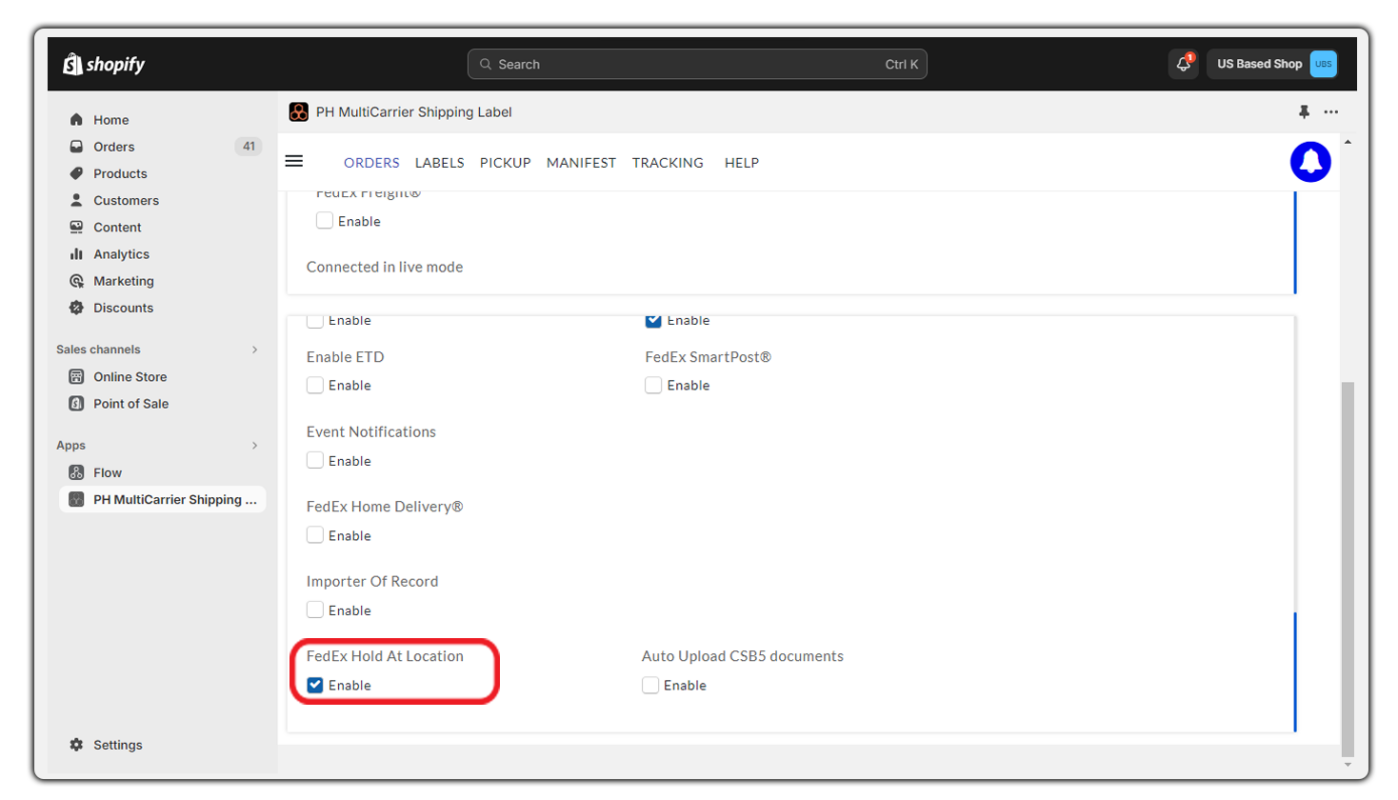The width and height of the screenshot is (1398, 800).
Task: Click the Point of Sale icon
Action: pos(76,404)
